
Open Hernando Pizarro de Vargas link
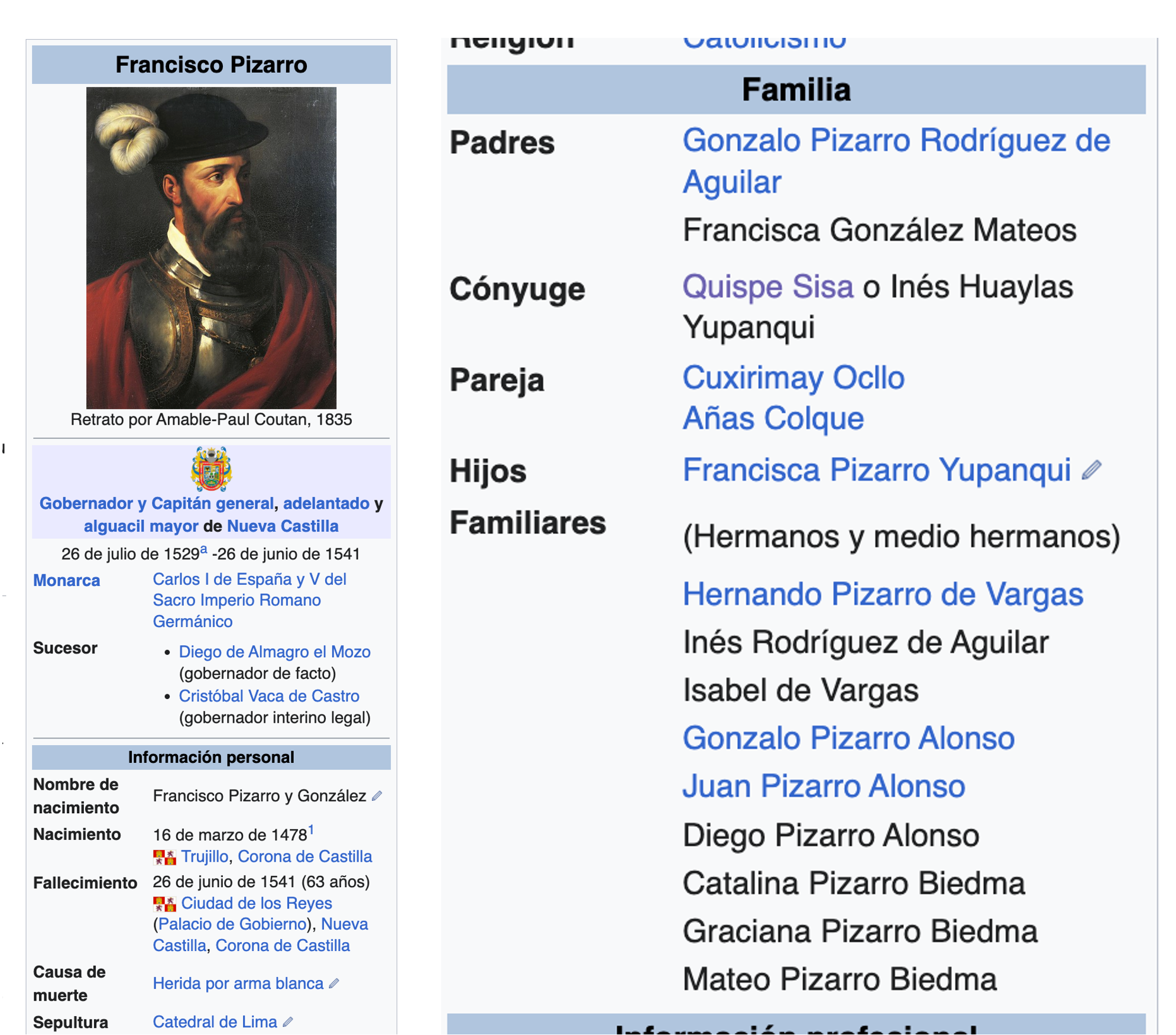(882, 594)
